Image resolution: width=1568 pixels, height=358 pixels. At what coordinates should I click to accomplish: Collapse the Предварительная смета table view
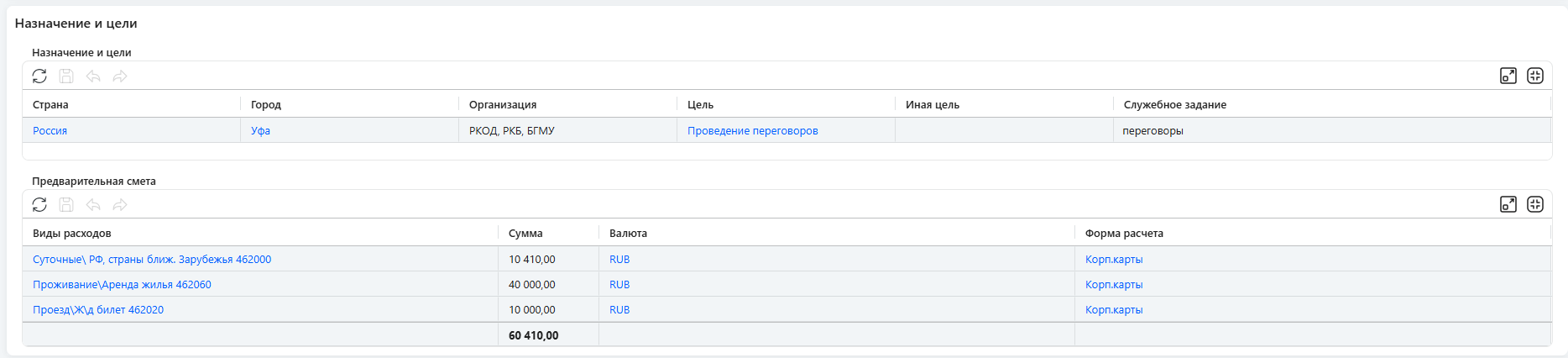click(1535, 205)
